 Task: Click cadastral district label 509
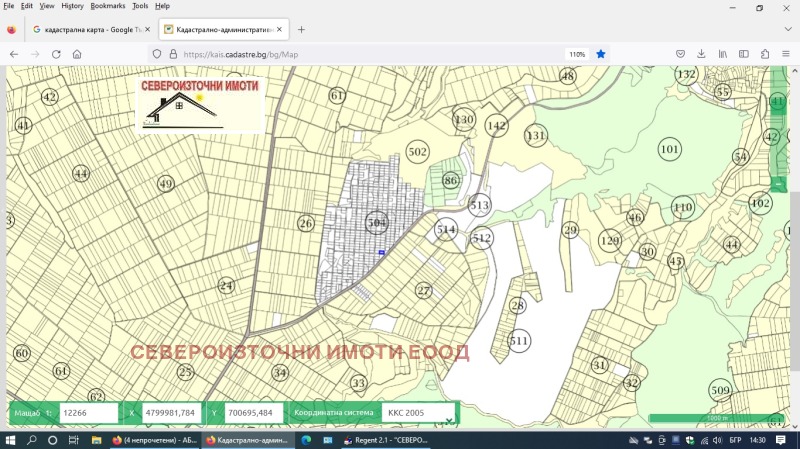tap(720, 391)
